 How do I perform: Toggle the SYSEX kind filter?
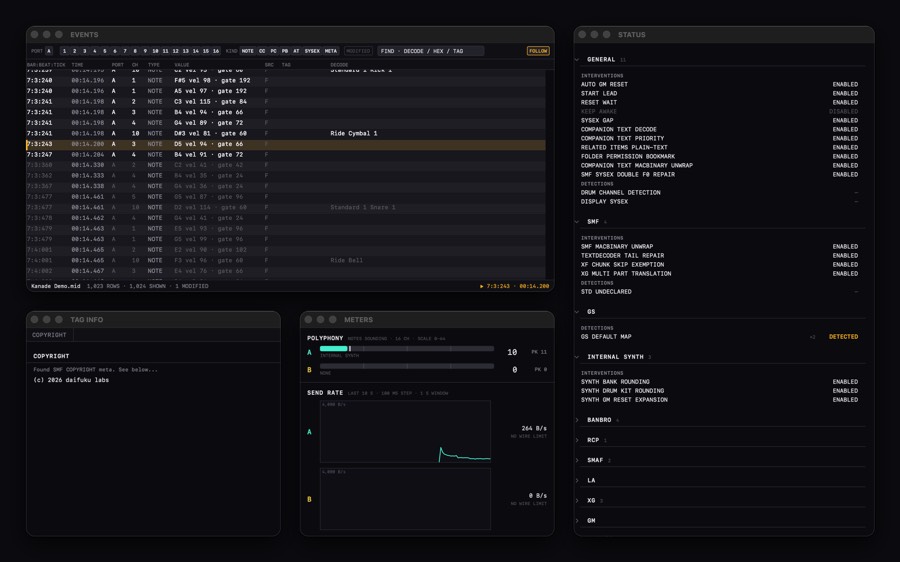pyautogui.click(x=312, y=51)
